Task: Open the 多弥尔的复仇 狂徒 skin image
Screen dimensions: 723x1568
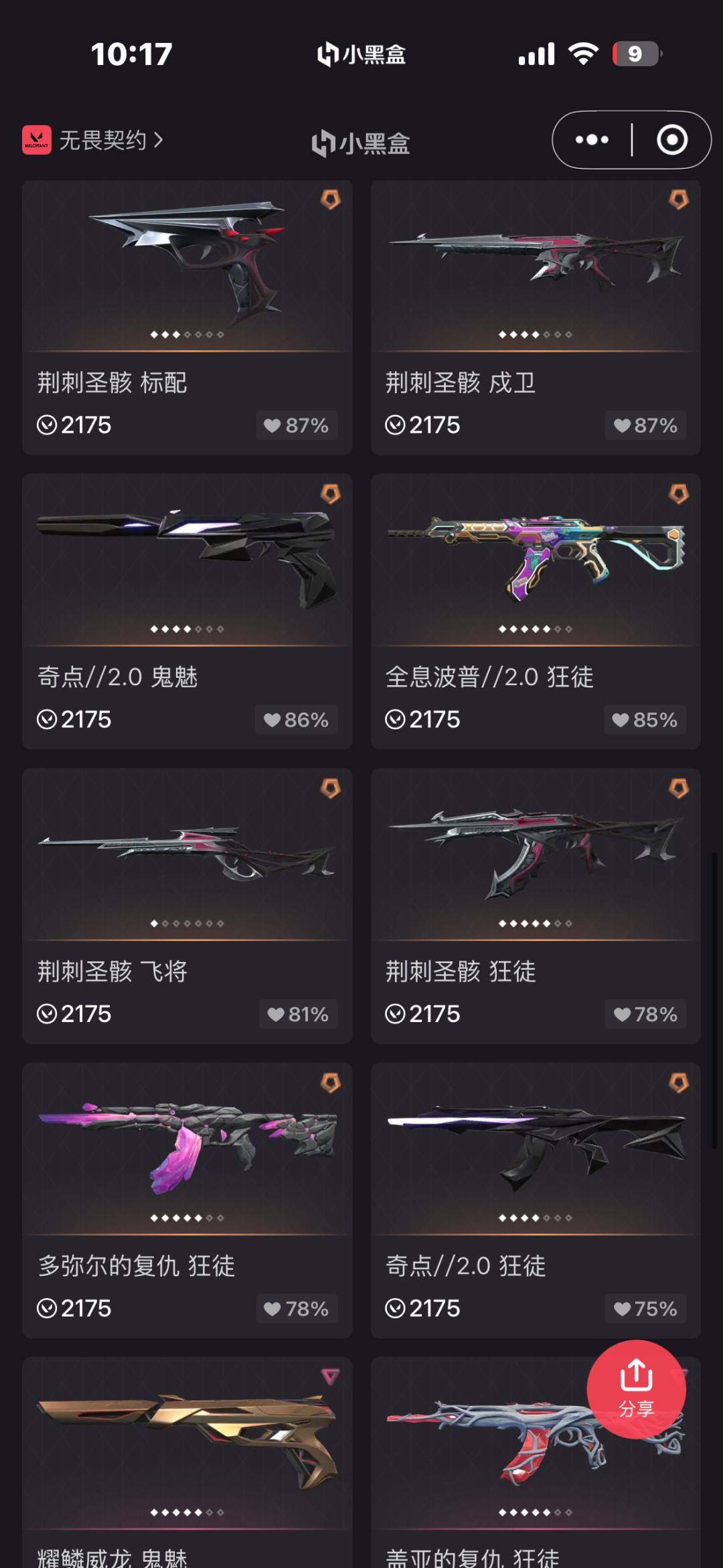Action: pyautogui.click(x=187, y=1148)
